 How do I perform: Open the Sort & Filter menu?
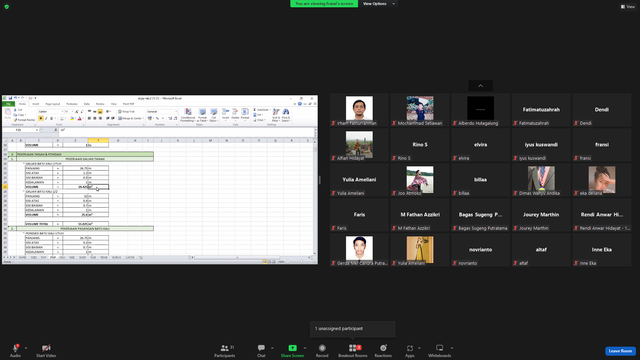276,115
